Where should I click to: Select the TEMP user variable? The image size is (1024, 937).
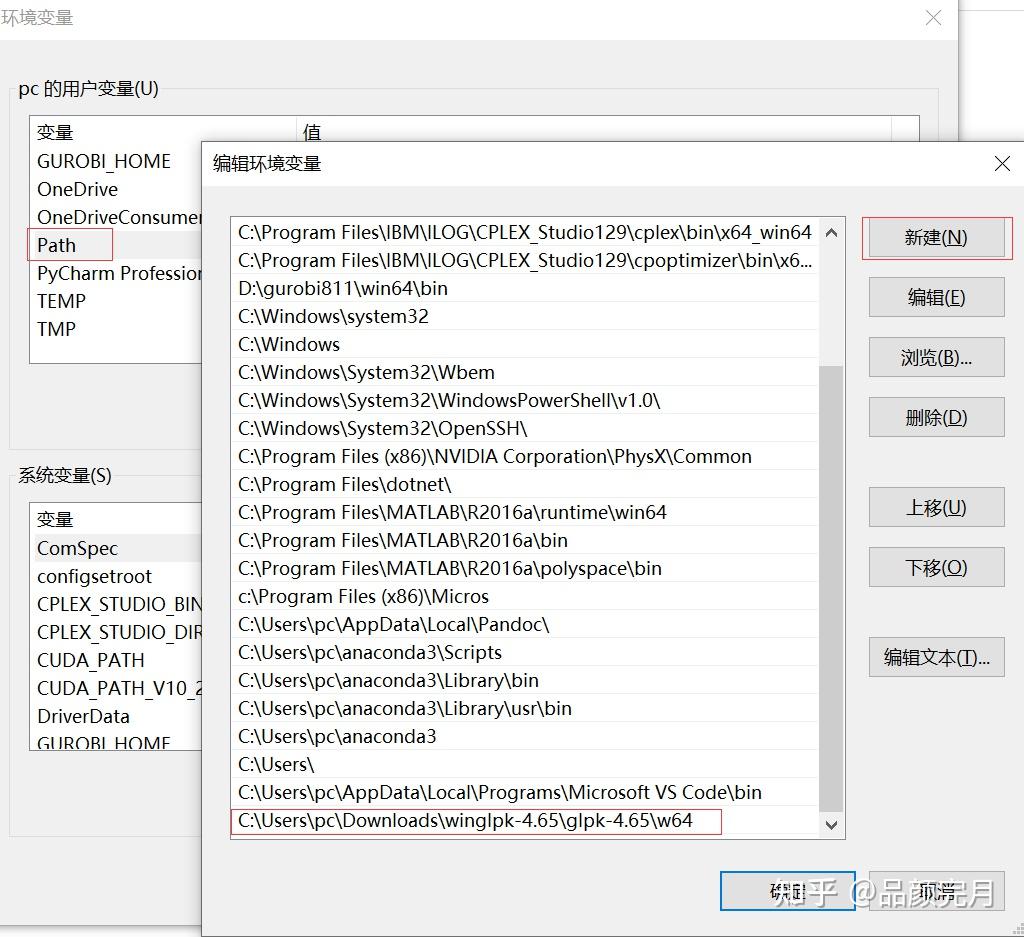pyautogui.click(x=60, y=301)
